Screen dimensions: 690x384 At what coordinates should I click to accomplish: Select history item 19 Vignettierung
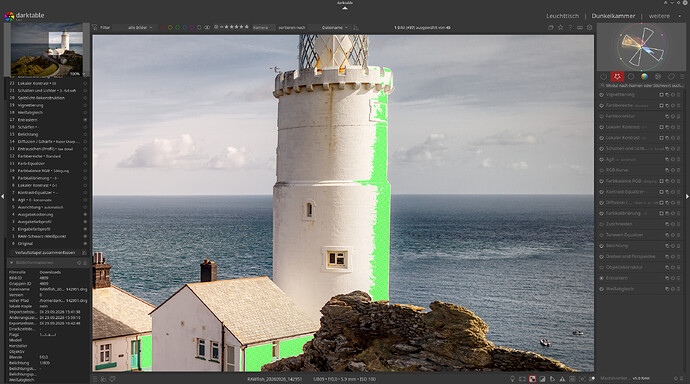[x=47, y=105]
